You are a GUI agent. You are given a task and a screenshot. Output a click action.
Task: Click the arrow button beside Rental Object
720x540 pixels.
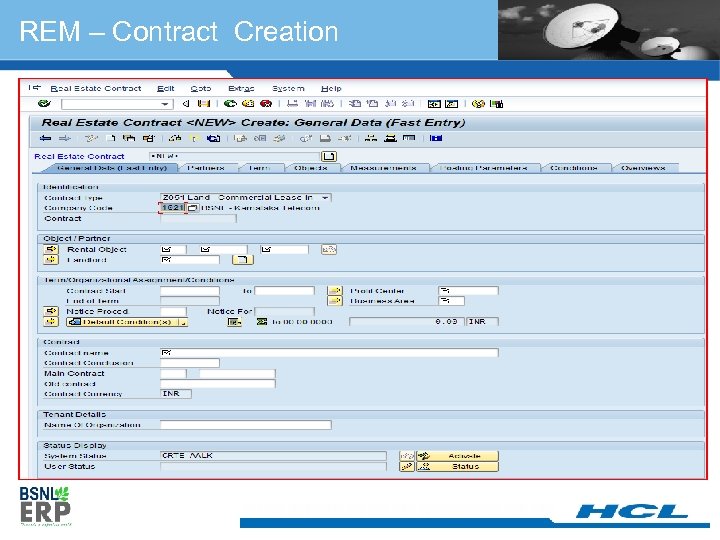click(51, 249)
